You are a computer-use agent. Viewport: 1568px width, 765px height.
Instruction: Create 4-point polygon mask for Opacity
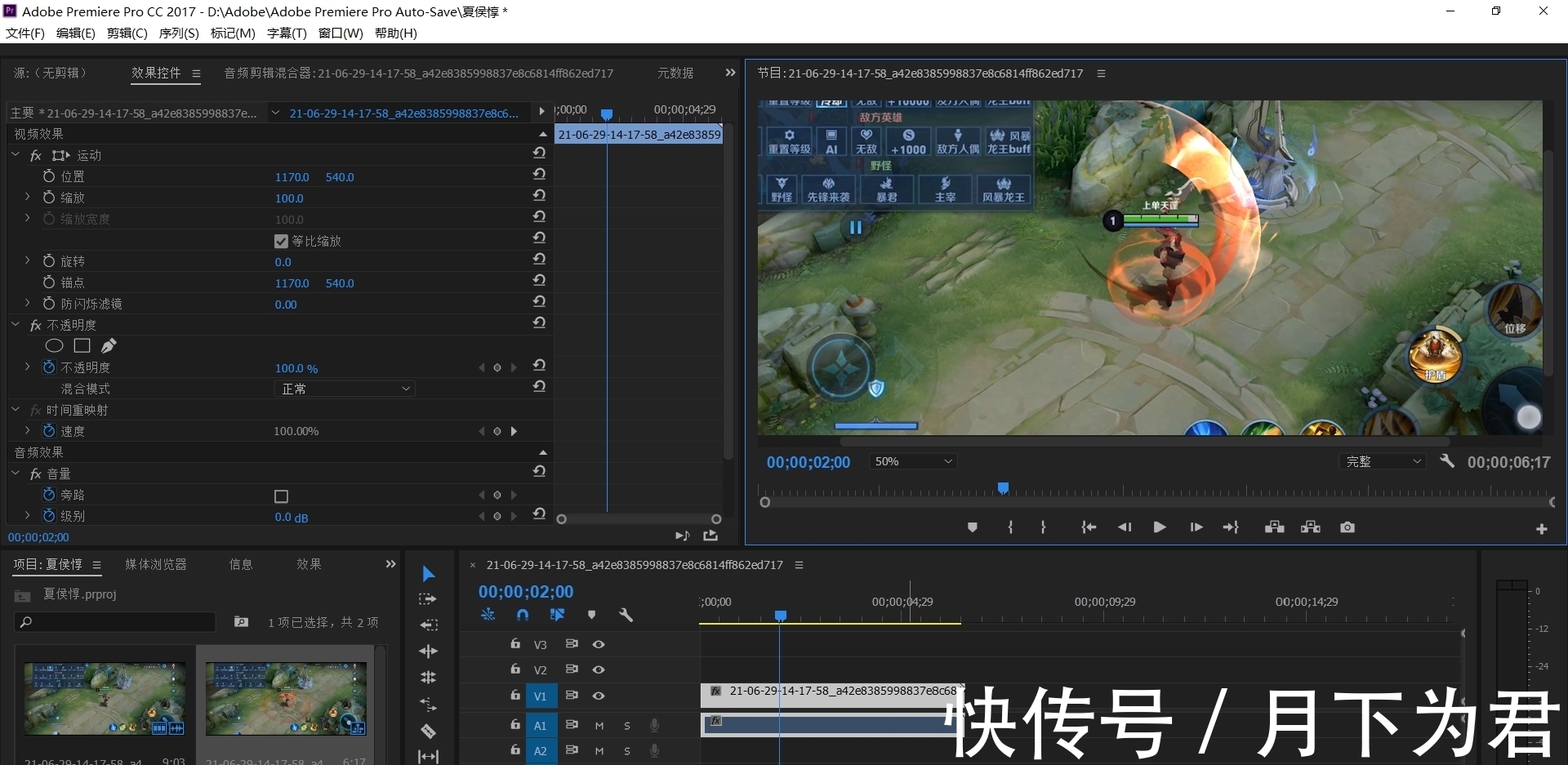tap(82, 345)
